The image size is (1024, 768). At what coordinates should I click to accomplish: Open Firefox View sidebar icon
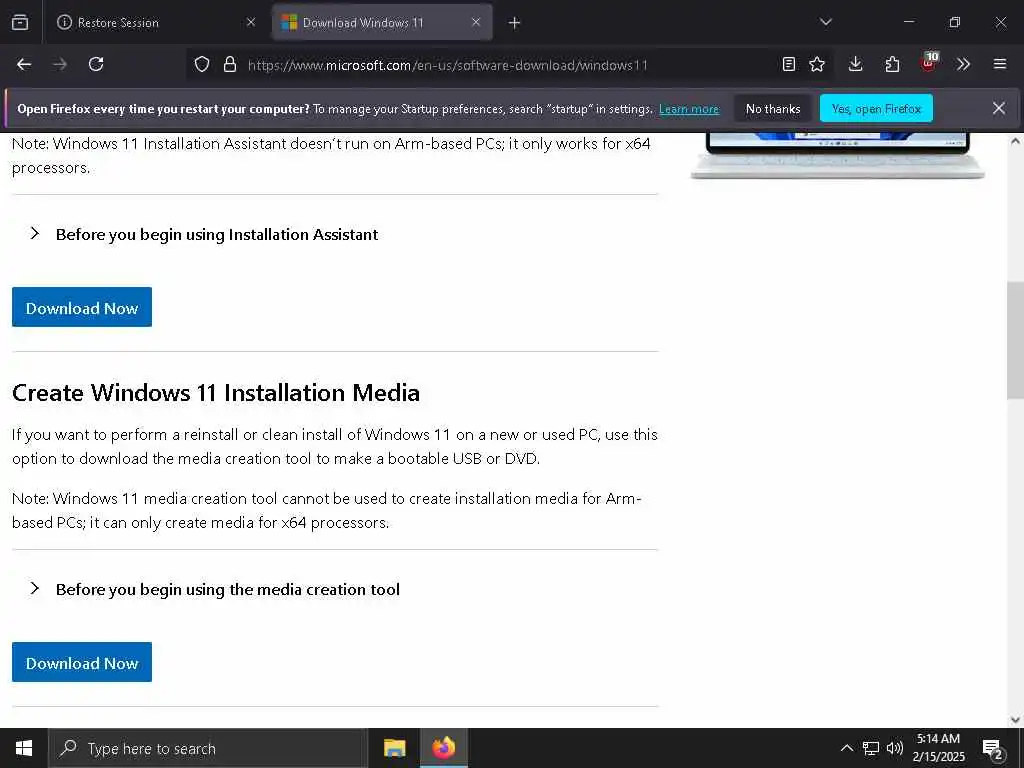coord(20,22)
